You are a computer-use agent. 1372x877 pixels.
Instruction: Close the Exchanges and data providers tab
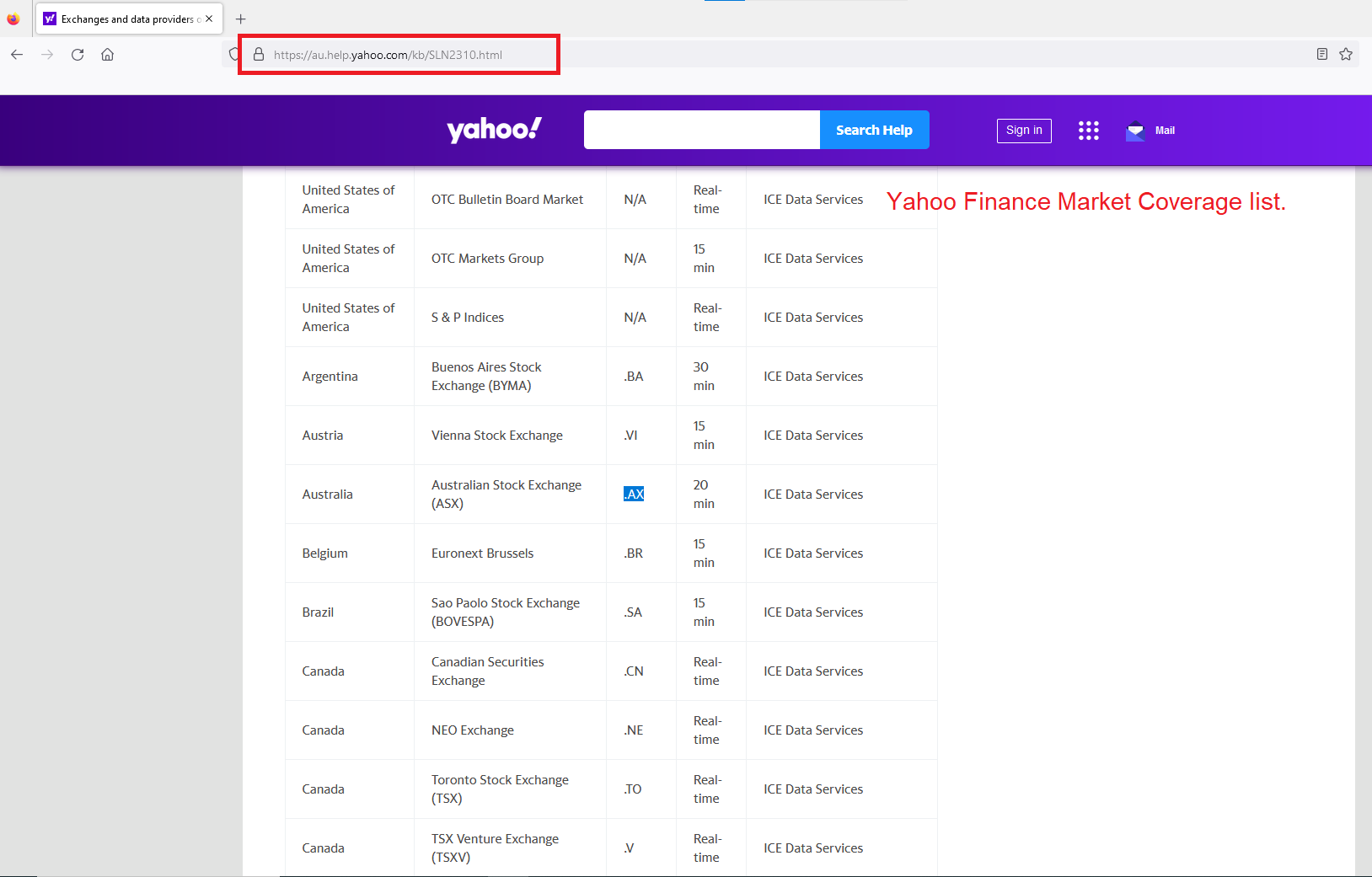coord(209,19)
